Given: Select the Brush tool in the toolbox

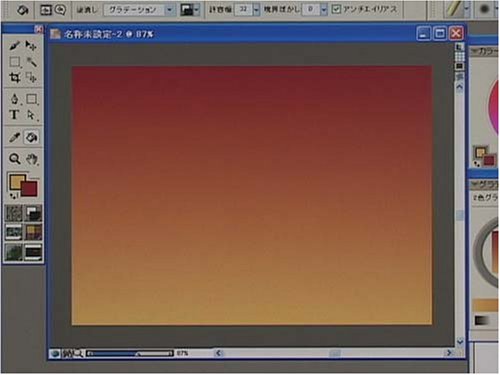Looking at the screenshot, I should coord(14,45).
